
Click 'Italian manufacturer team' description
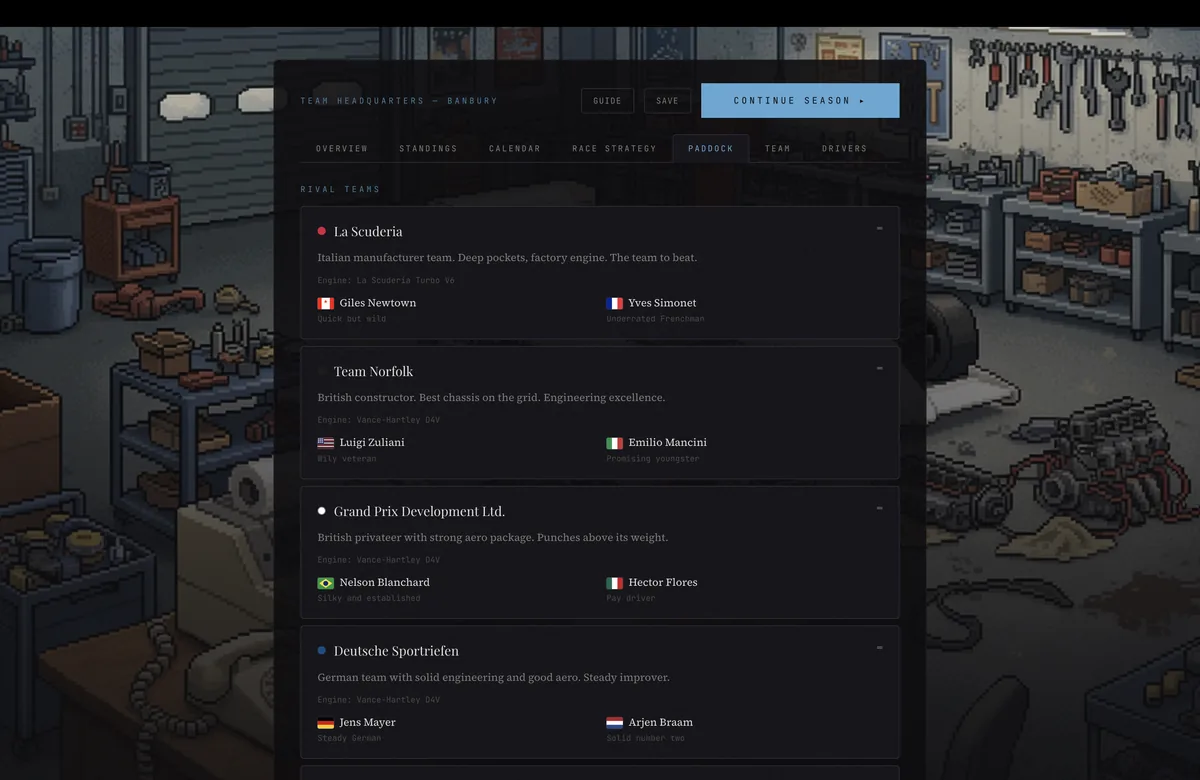507,258
